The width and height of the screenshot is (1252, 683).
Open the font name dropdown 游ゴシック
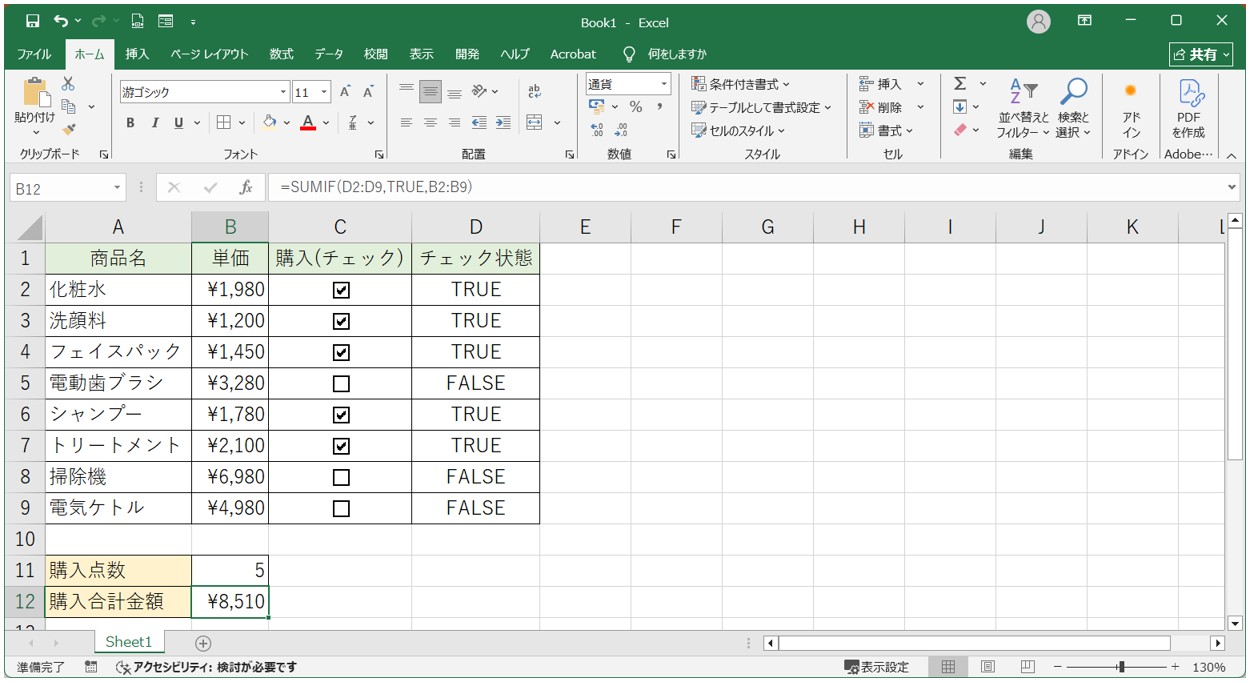click(x=283, y=92)
